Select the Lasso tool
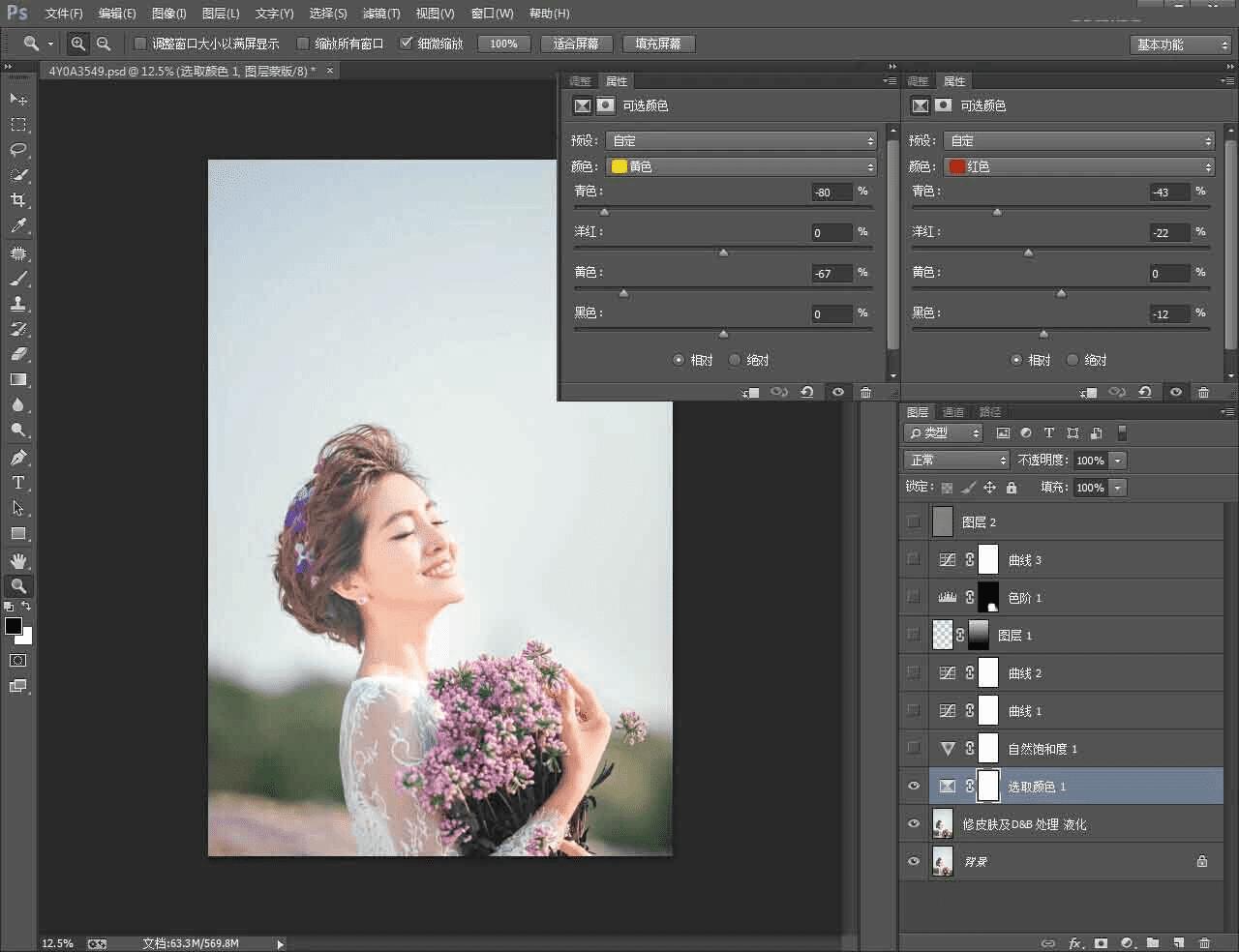This screenshot has height=952, width=1239. (x=18, y=150)
